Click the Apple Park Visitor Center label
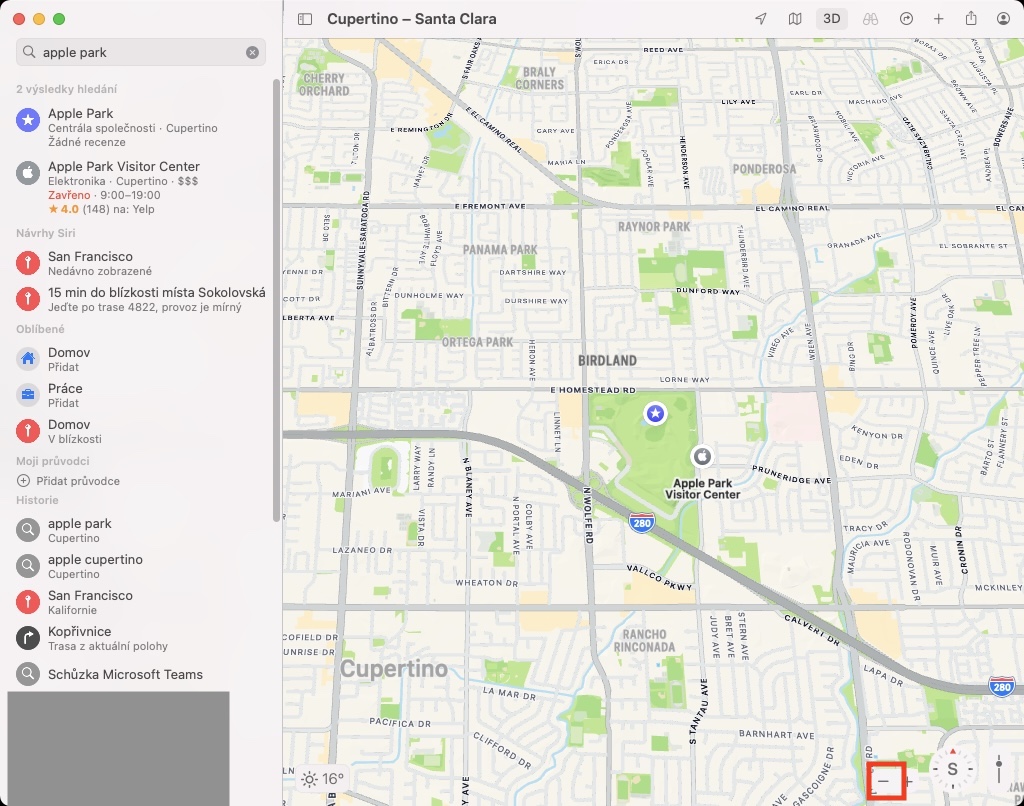 pyautogui.click(x=703, y=489)
